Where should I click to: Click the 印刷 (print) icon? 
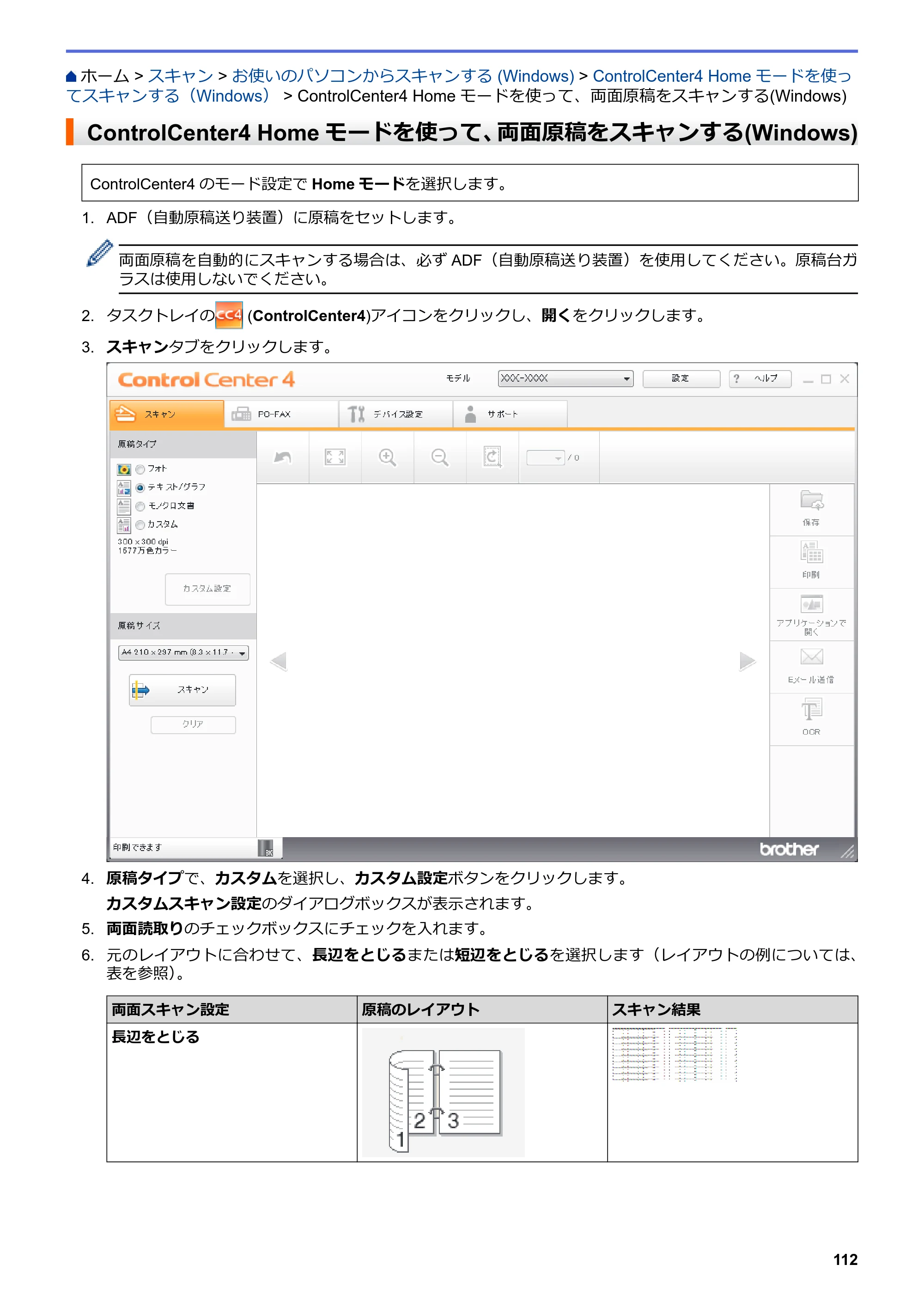pos(811,553)
